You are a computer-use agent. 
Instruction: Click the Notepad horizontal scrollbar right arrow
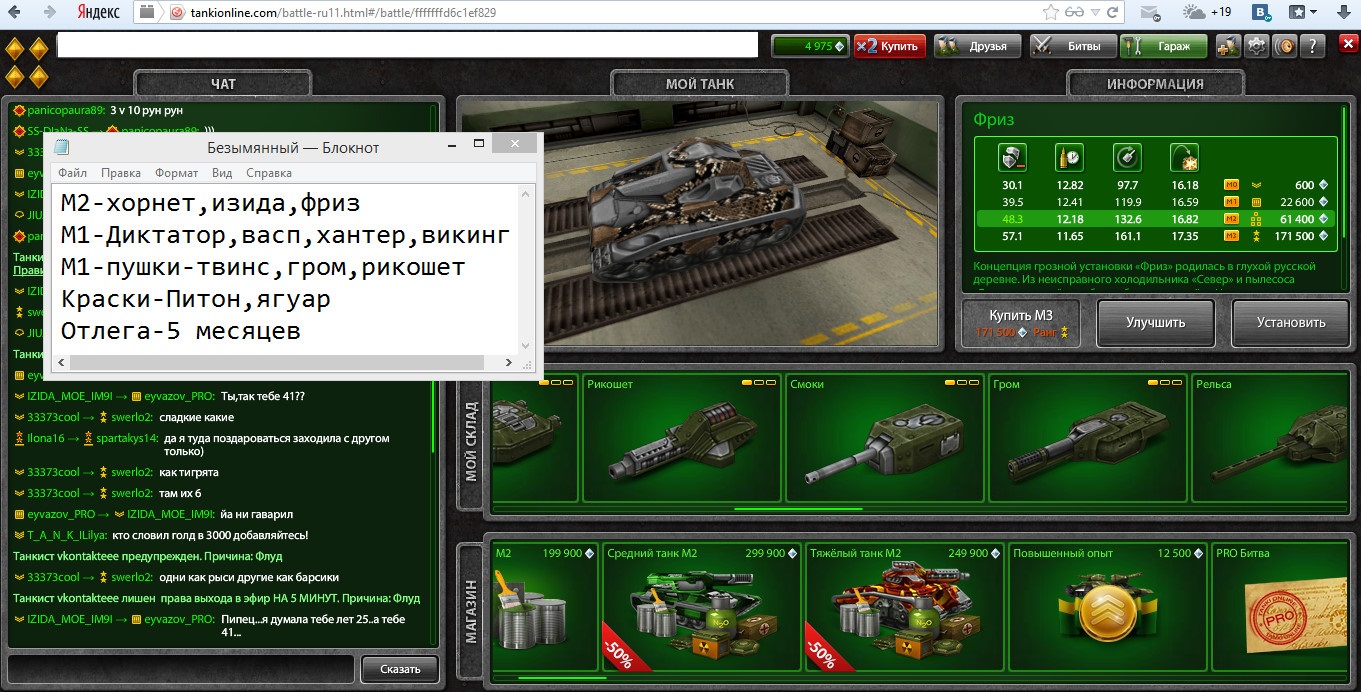pos(509,363)
